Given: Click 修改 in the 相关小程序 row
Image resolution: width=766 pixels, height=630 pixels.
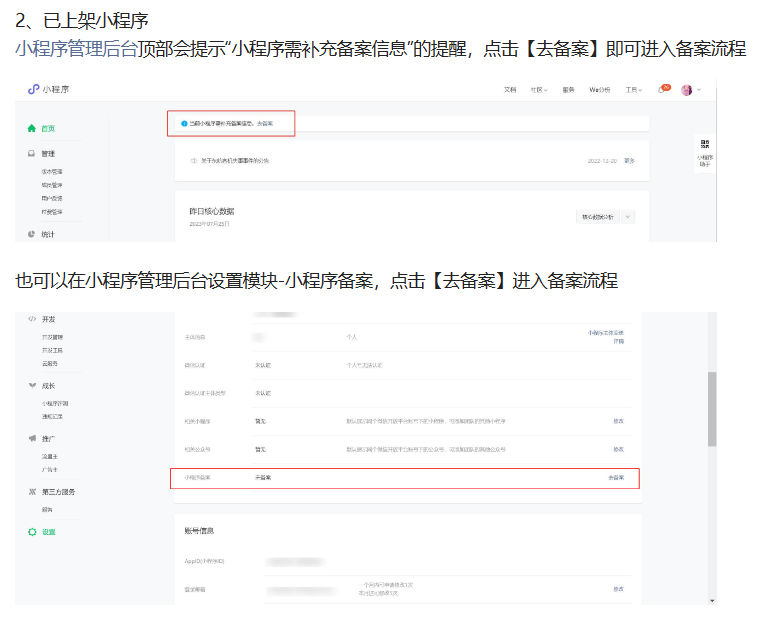Looking at the screenshot, I should 618,421.
